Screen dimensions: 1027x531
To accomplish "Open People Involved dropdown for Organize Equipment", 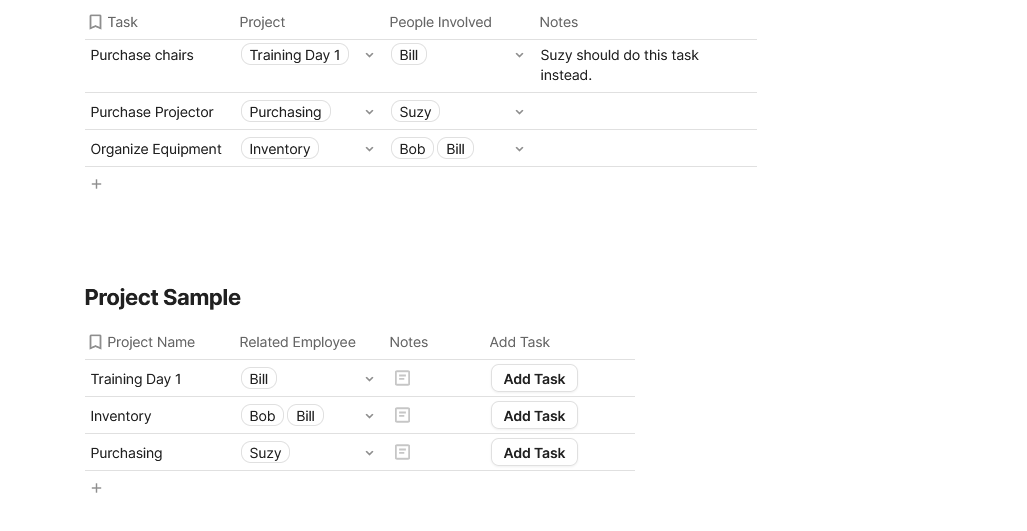I will [x=519, y=149].
